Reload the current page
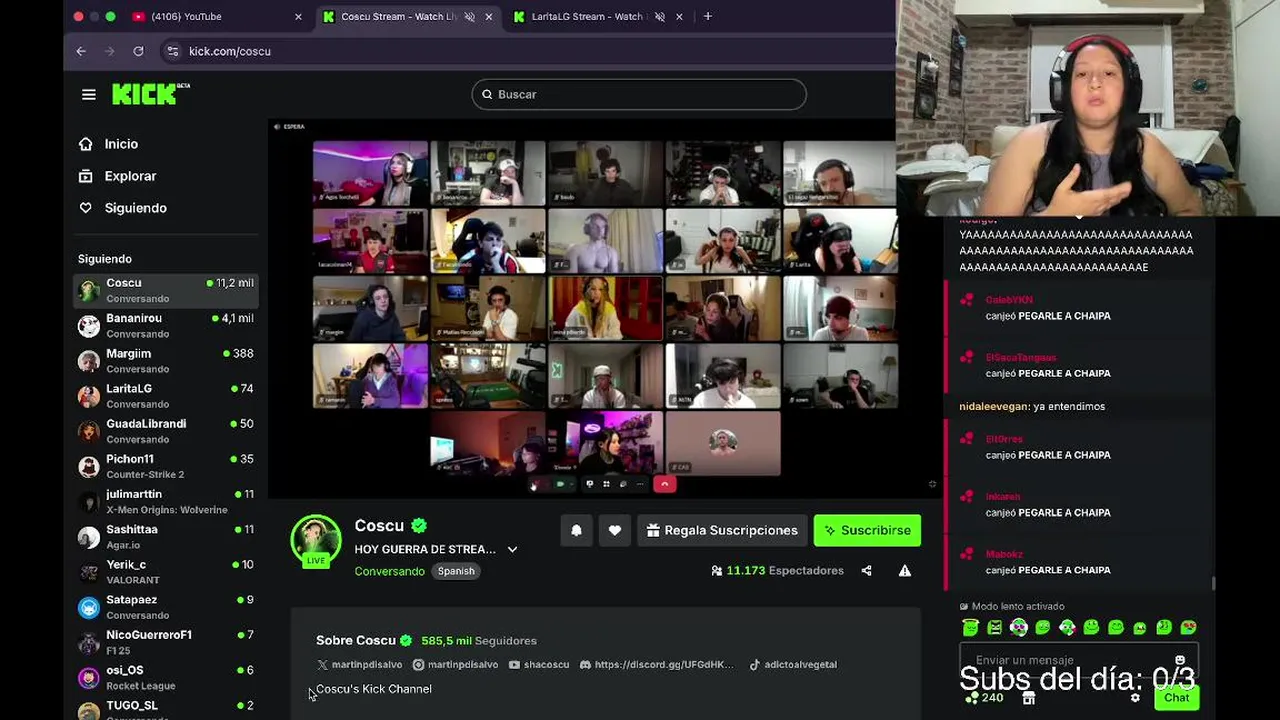The image size is (1280, 720). (x=138, y=51)
